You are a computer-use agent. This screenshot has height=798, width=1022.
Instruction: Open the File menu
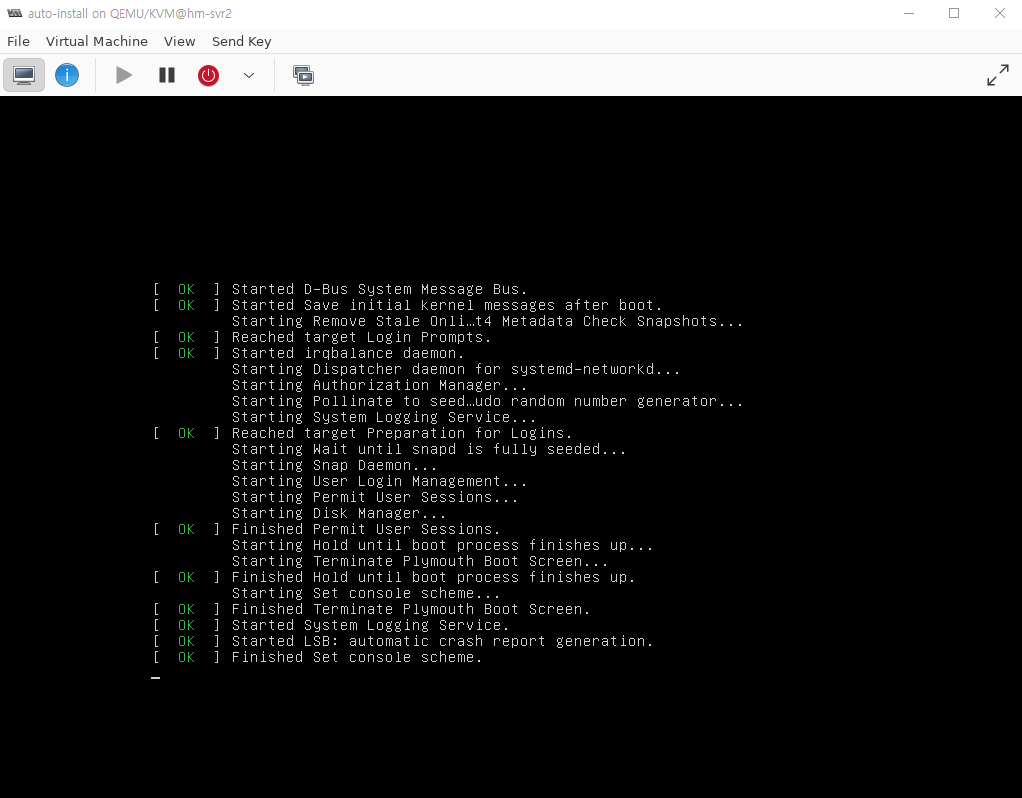click(18, 41)
